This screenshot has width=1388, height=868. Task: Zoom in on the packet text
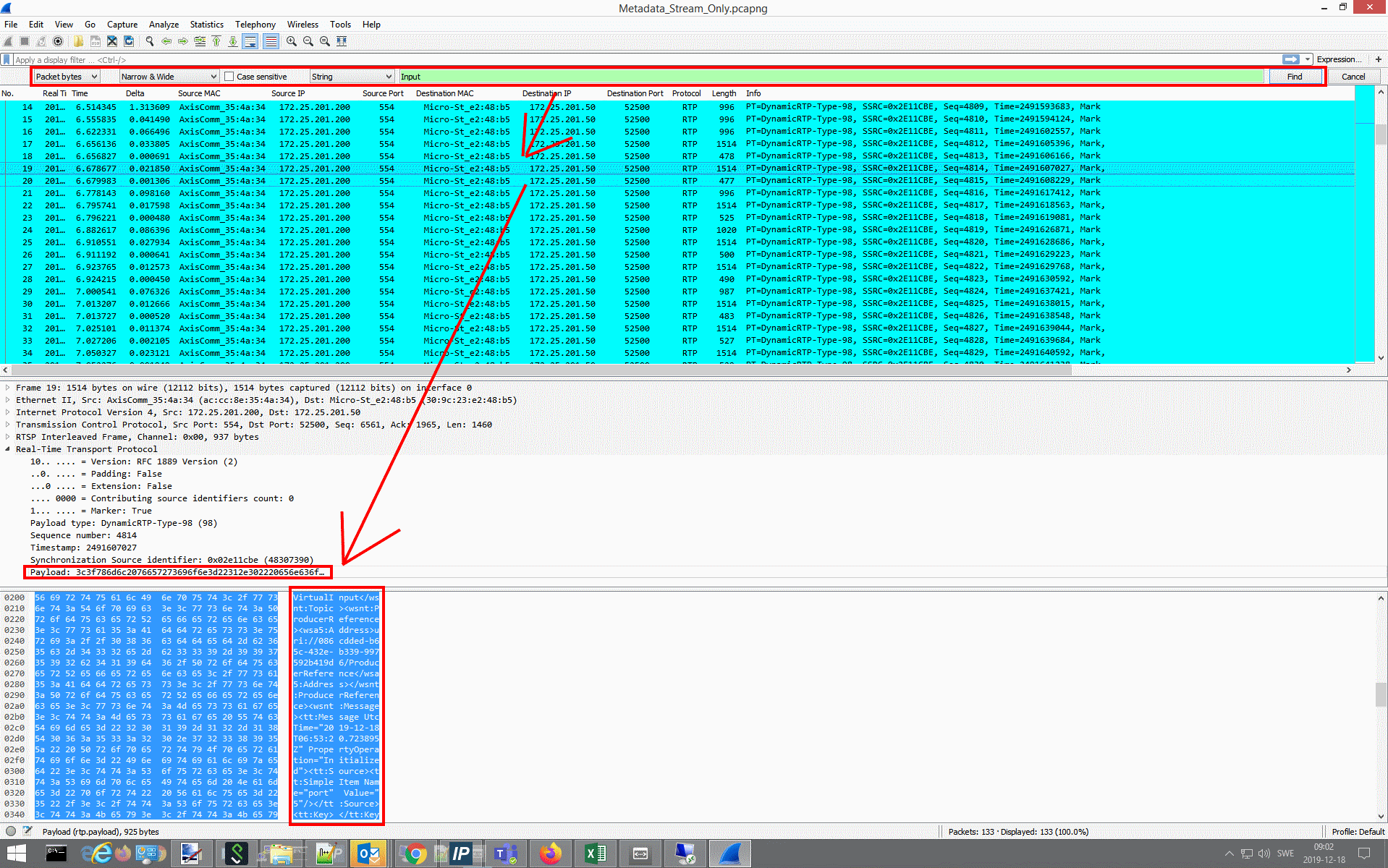point(292,41)
